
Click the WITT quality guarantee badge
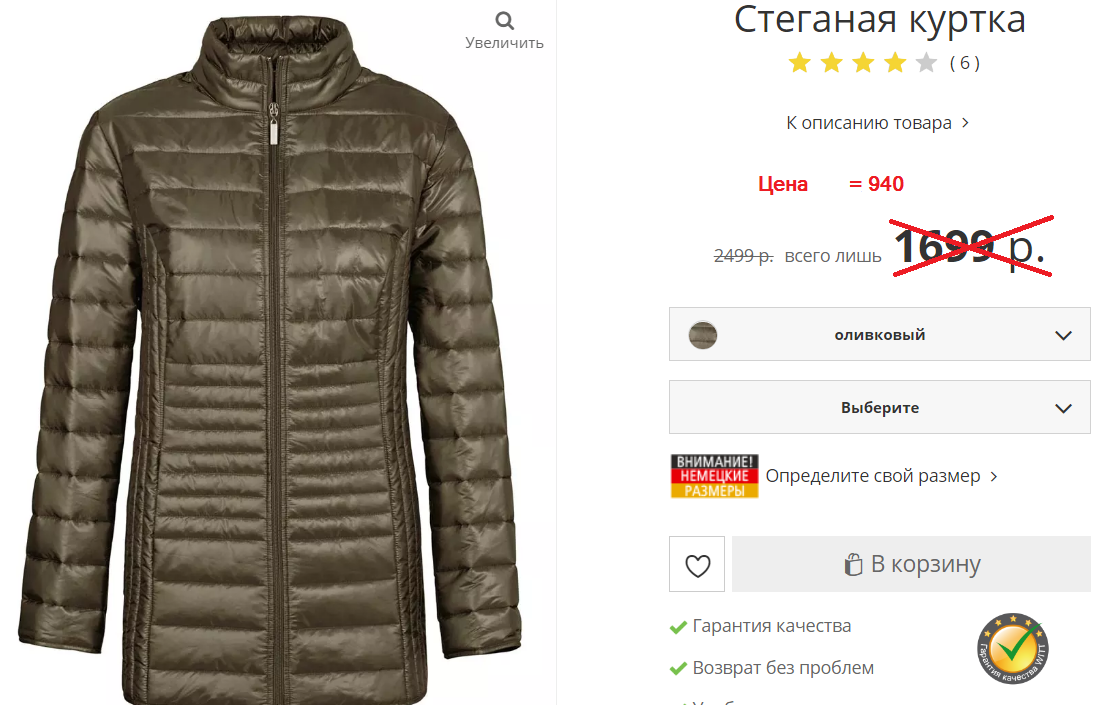[1013, 648]
